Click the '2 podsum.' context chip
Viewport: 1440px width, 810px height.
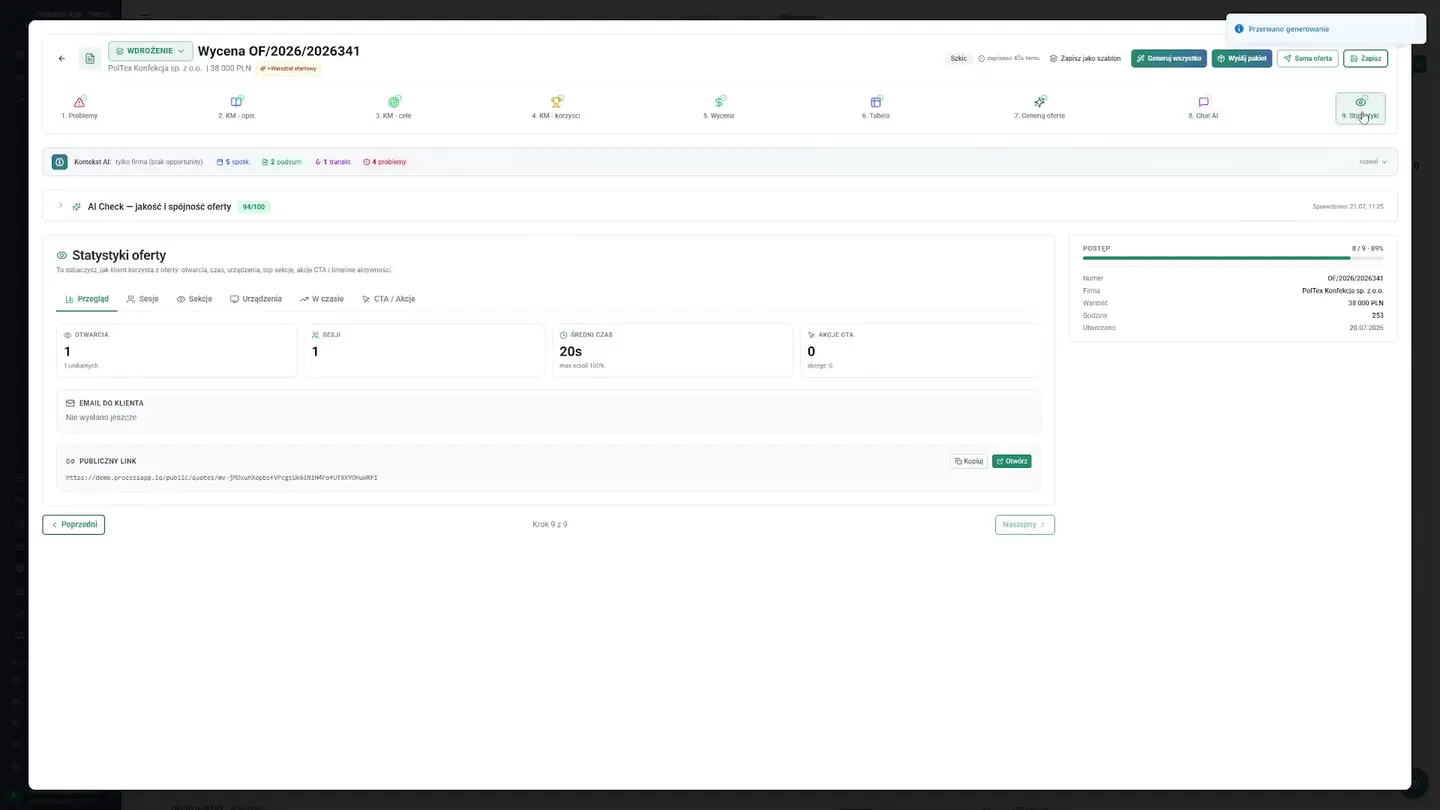tap(282, 162)
